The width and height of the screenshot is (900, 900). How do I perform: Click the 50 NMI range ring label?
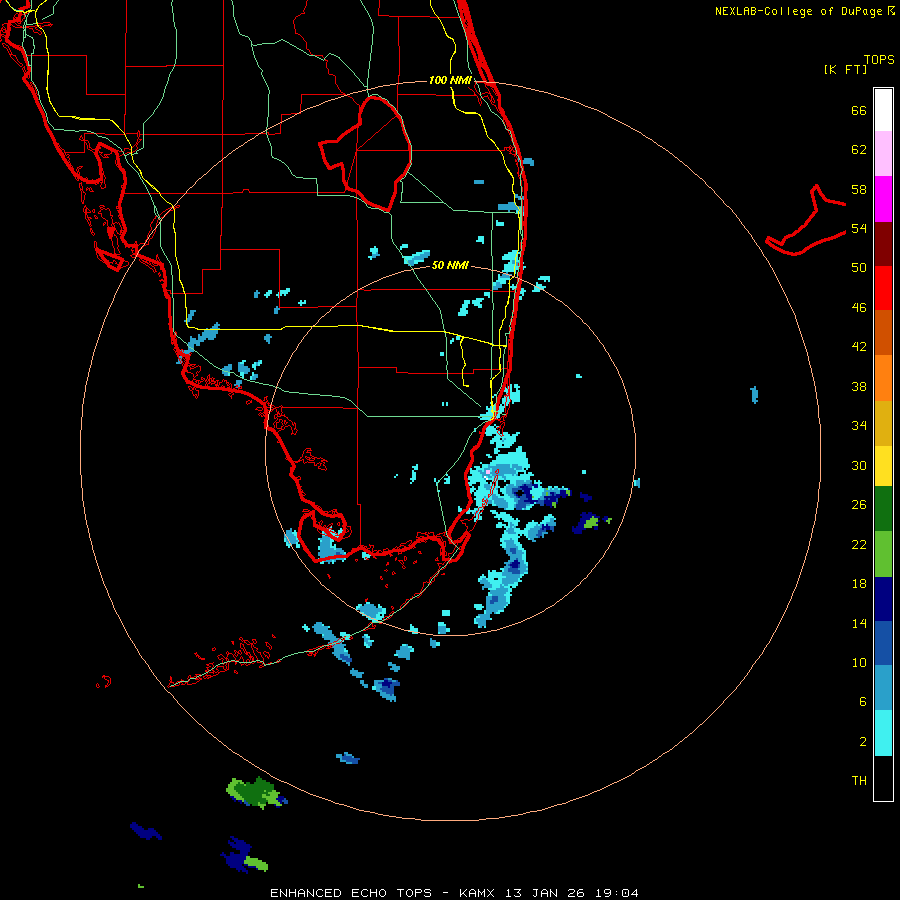(x=450, y=265)
